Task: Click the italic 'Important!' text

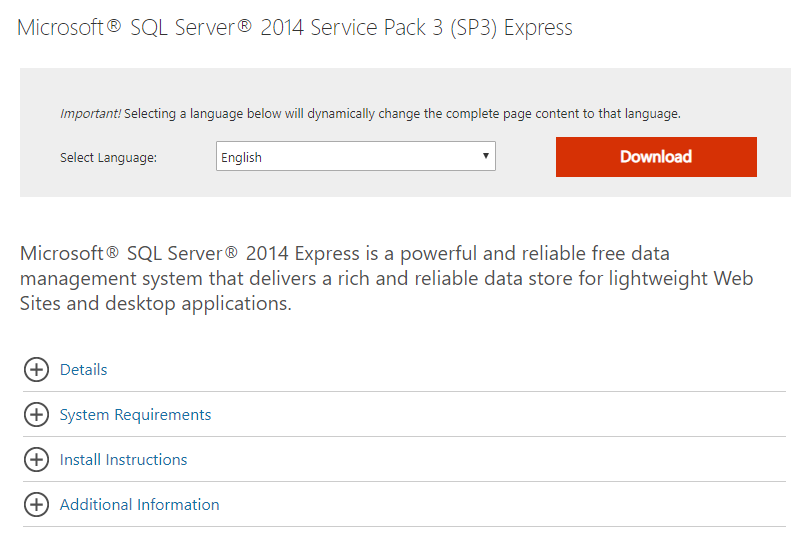Action: 90,114
